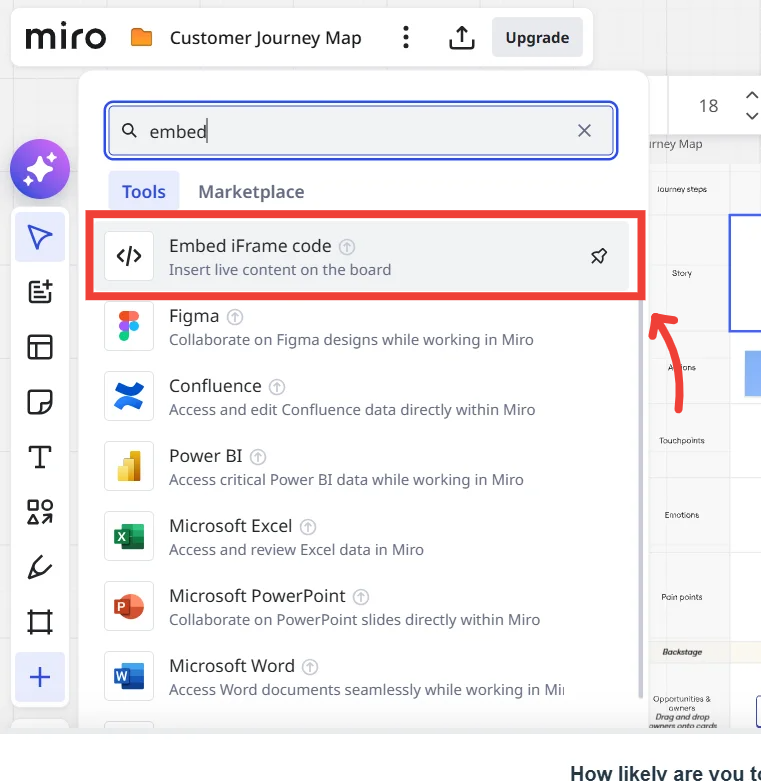Open the Microsoft PowerPoint integration
The height and width of the screenshot is (781, 761).
click(x=361, y=606)
